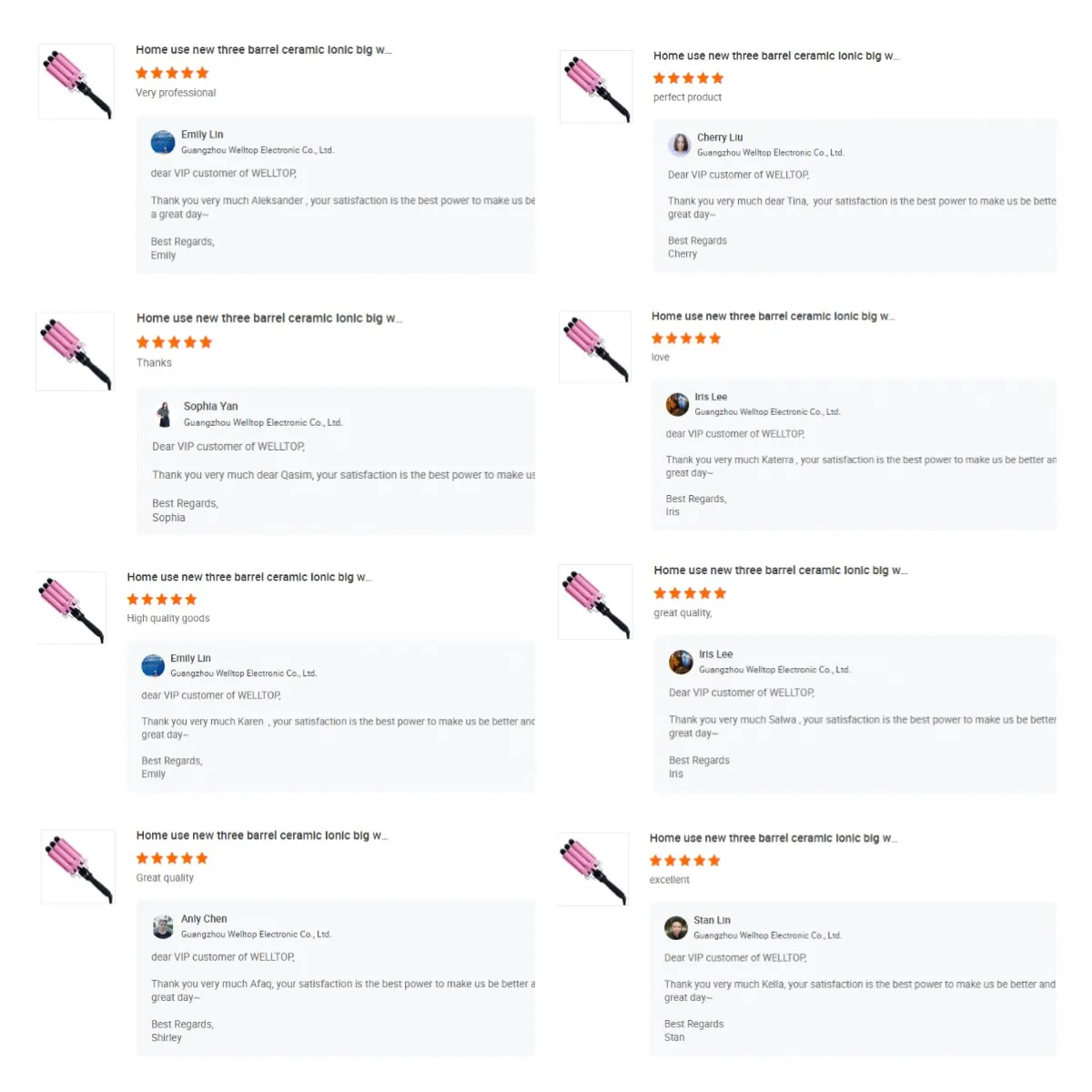Click Sophia Yan's profile avatar
The width and height of the screenshot is (1092, 1092).
164,414
